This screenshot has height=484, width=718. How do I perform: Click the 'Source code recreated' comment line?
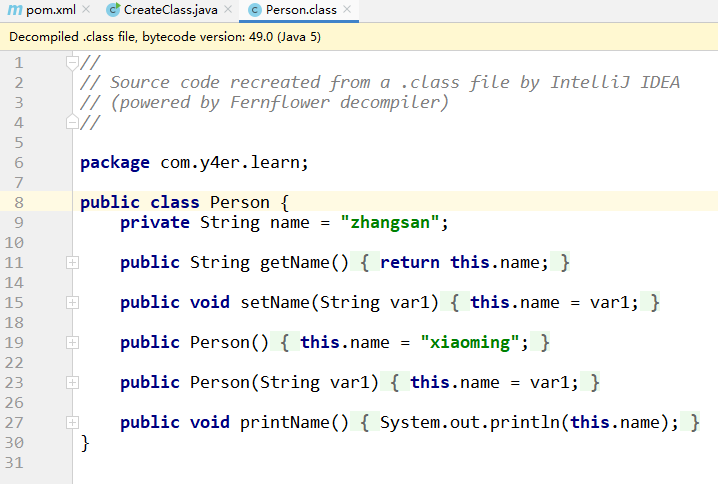pos(380,82)
